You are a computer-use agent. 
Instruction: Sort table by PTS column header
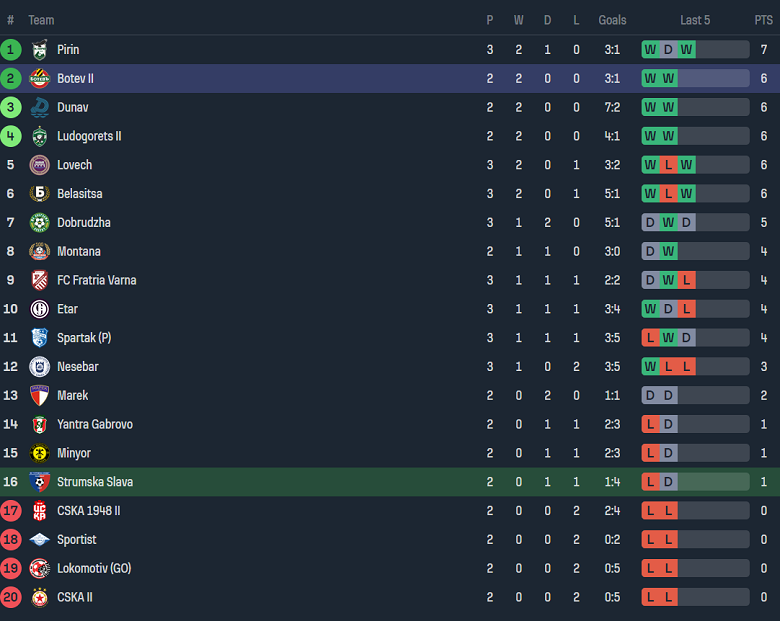point(763,20)
